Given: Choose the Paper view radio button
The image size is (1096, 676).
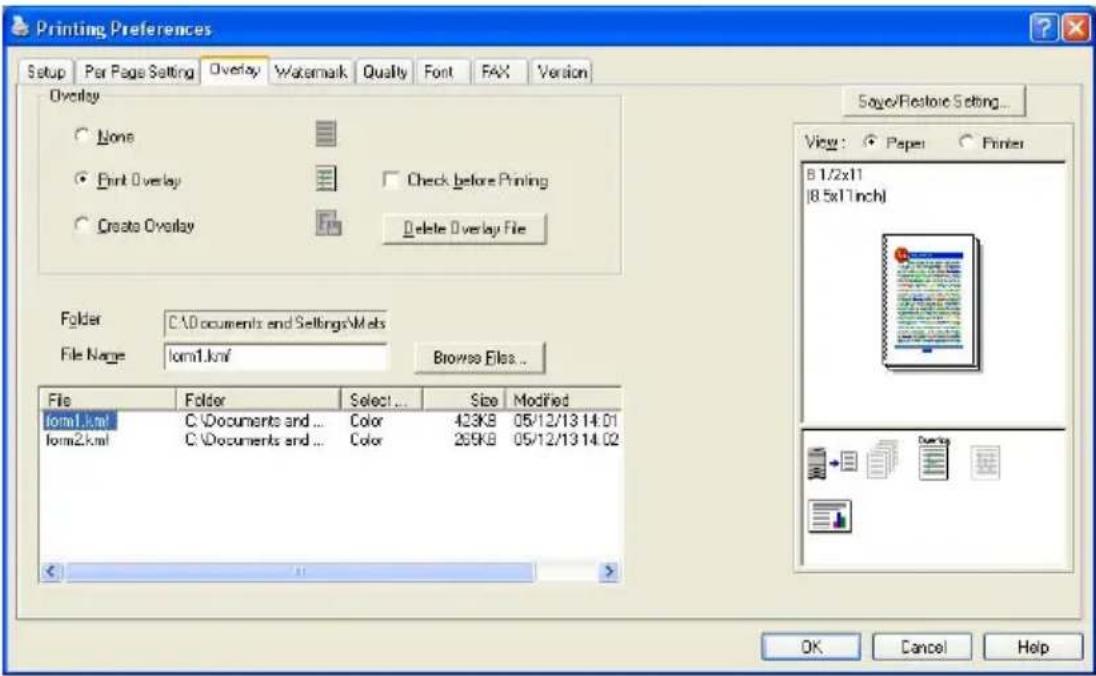Looking at the screenshot, I should point(870,142).
